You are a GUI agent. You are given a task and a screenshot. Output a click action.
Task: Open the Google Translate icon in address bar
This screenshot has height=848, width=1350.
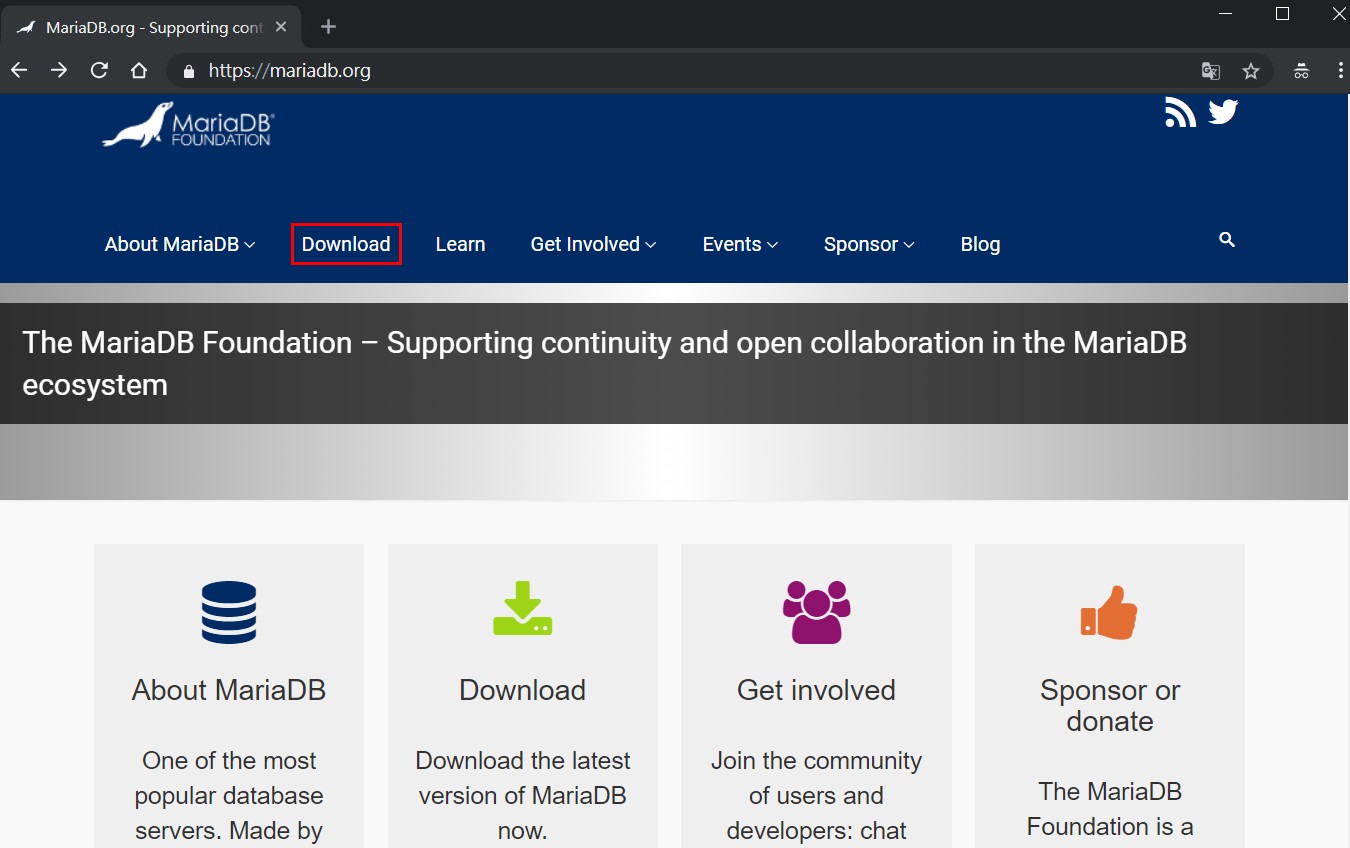click(x=1210, y=71)
